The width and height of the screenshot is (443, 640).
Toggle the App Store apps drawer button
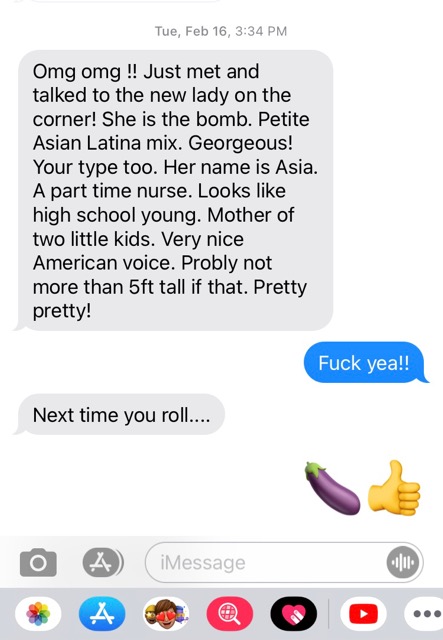tap(103, 562)
